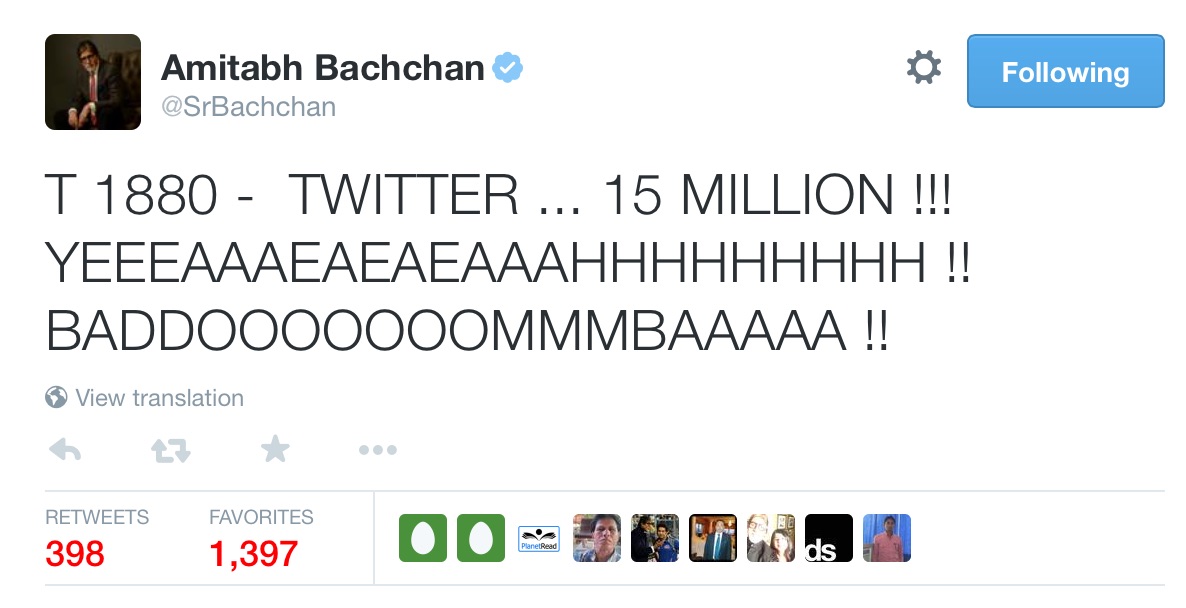This screenshot has height=608, width=1186.
Task: Favorite the tweet with the star icon
Action: click(274, 451)
